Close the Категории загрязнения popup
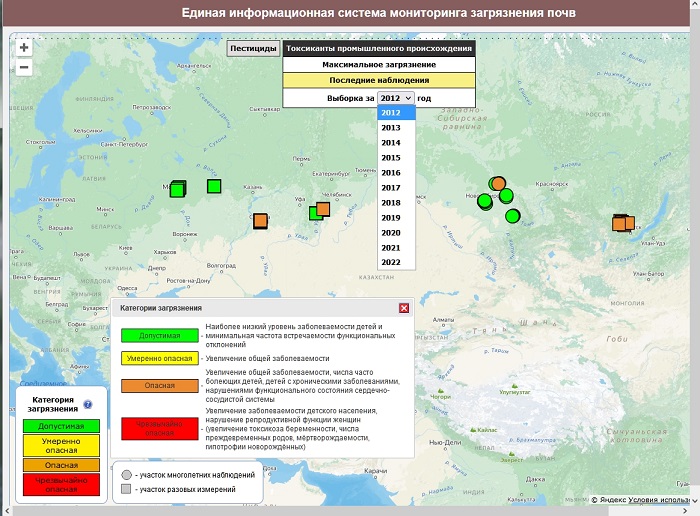 pos(404,308)
